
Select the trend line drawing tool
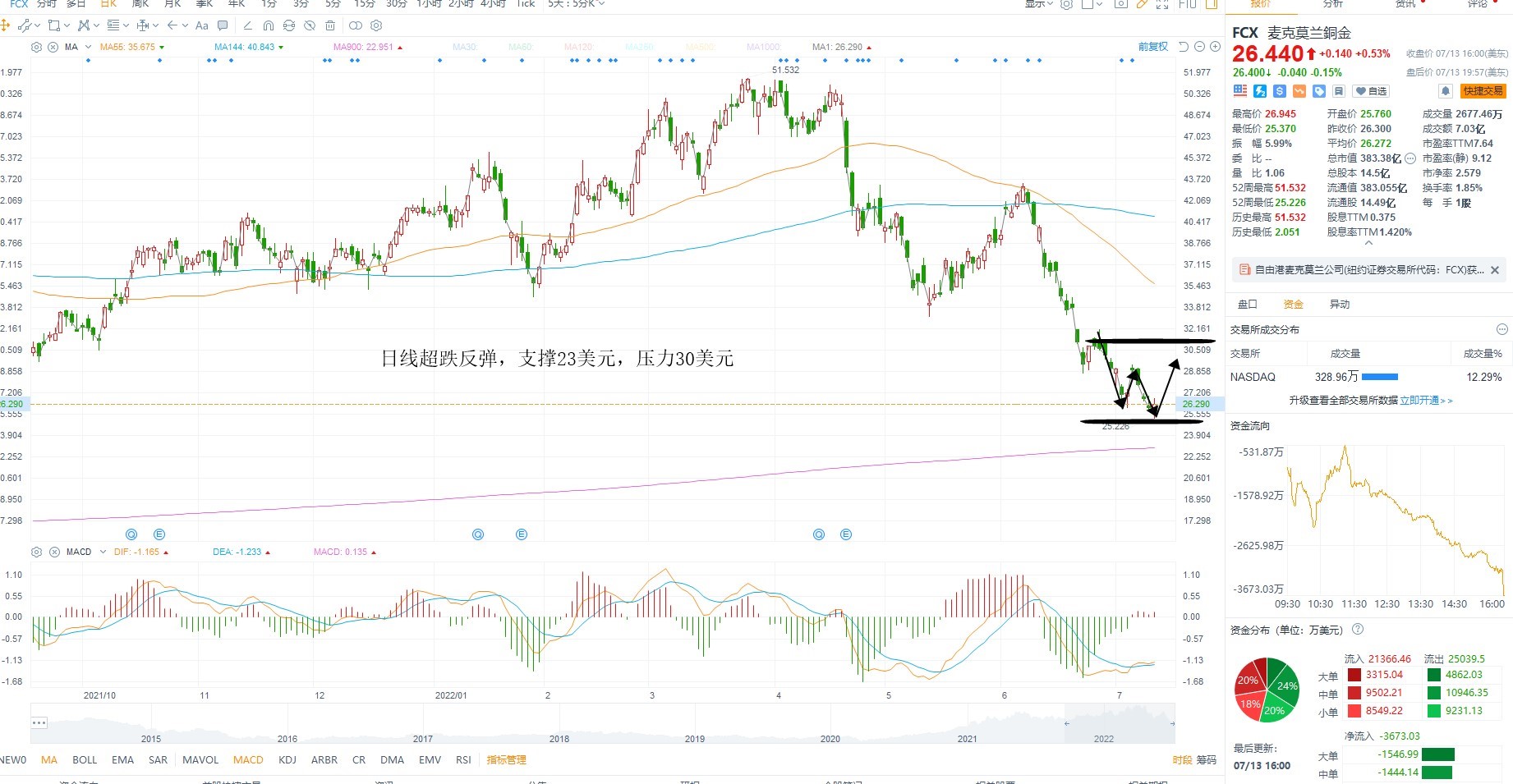tap(24, 25)
